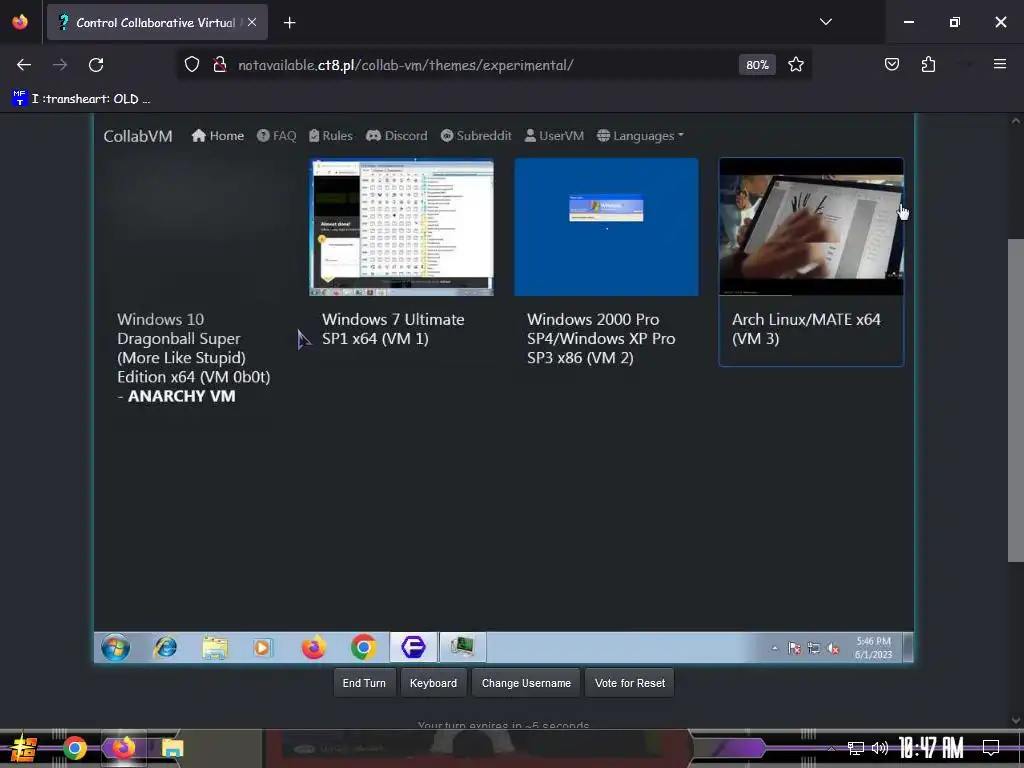Click the Windows 2000 Pro SP4 title text

pos(601,338)
